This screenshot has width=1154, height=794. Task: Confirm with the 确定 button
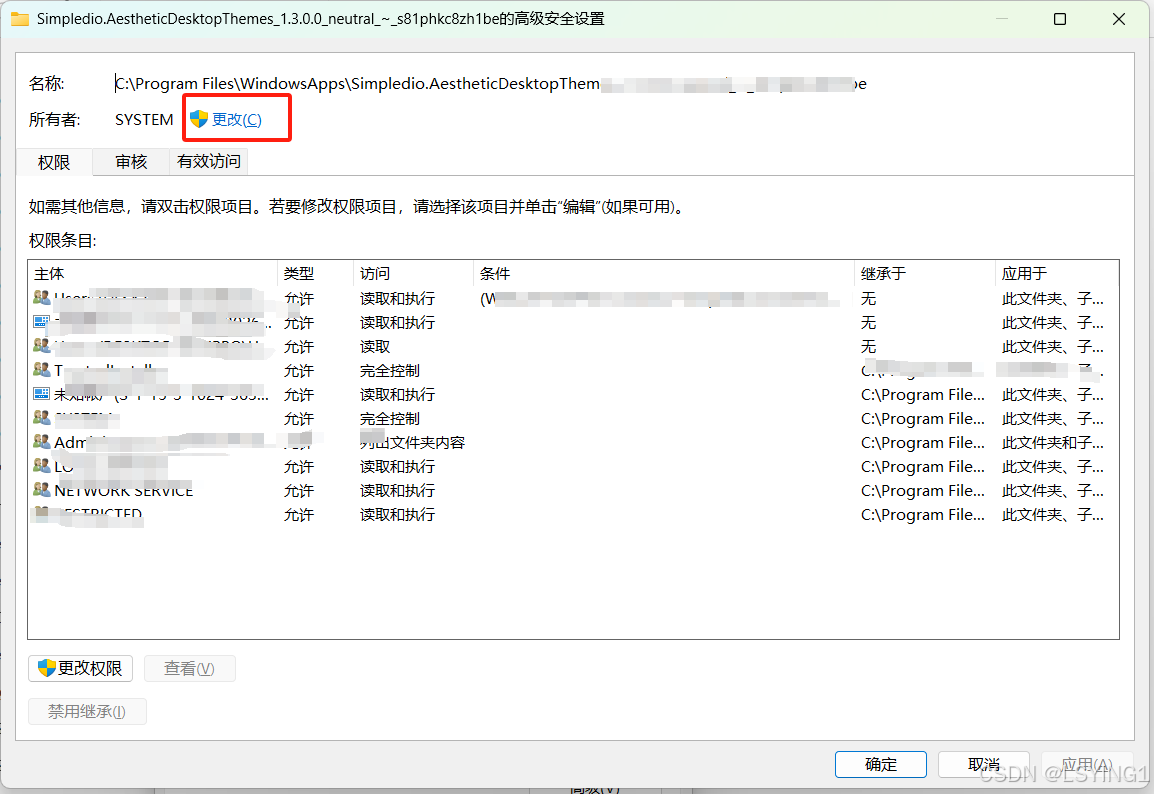click(x=880, y=764)
